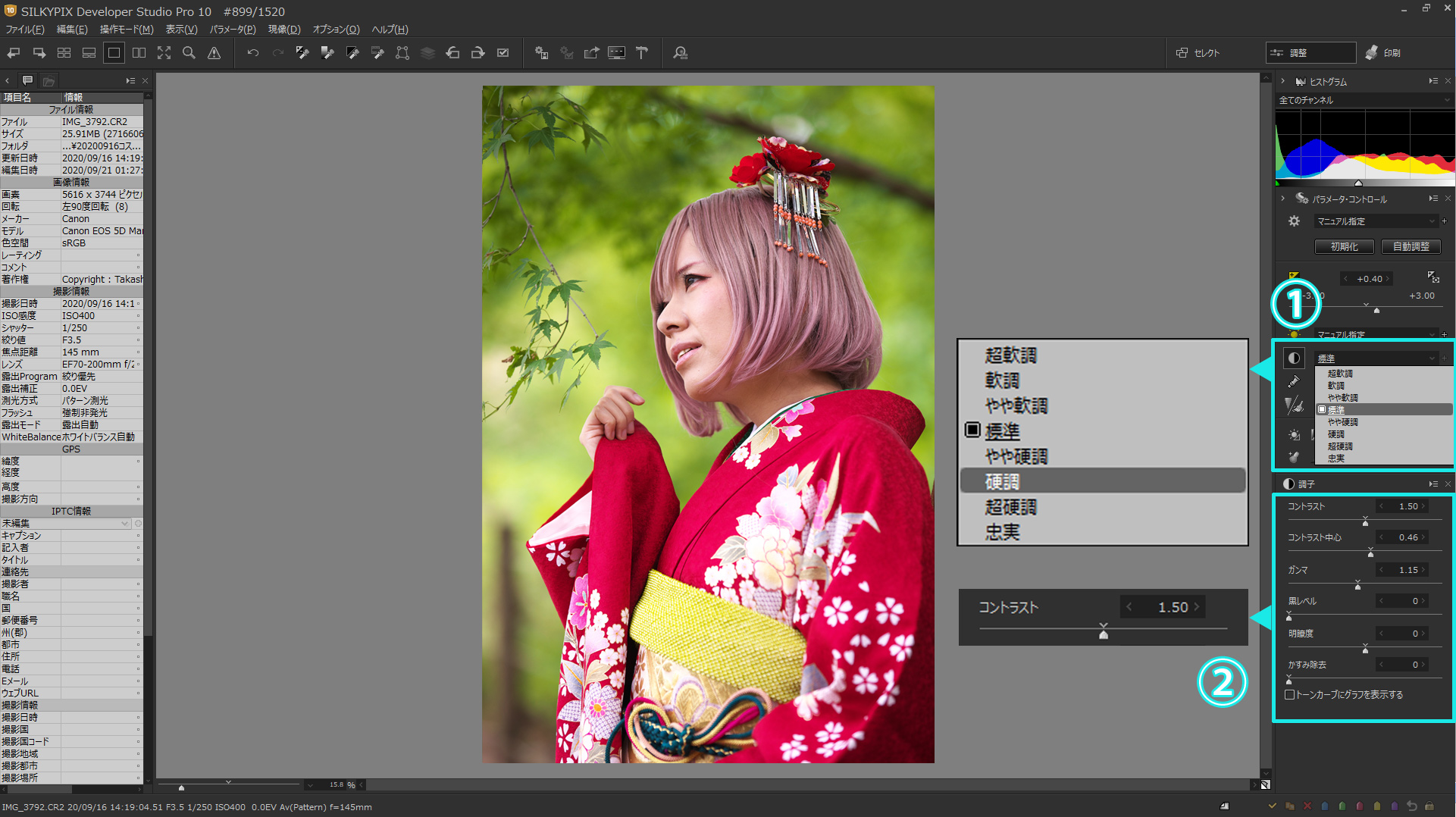Click the green tag mark icon
Screen dimensions: 1456x817
pos(1342,806)
